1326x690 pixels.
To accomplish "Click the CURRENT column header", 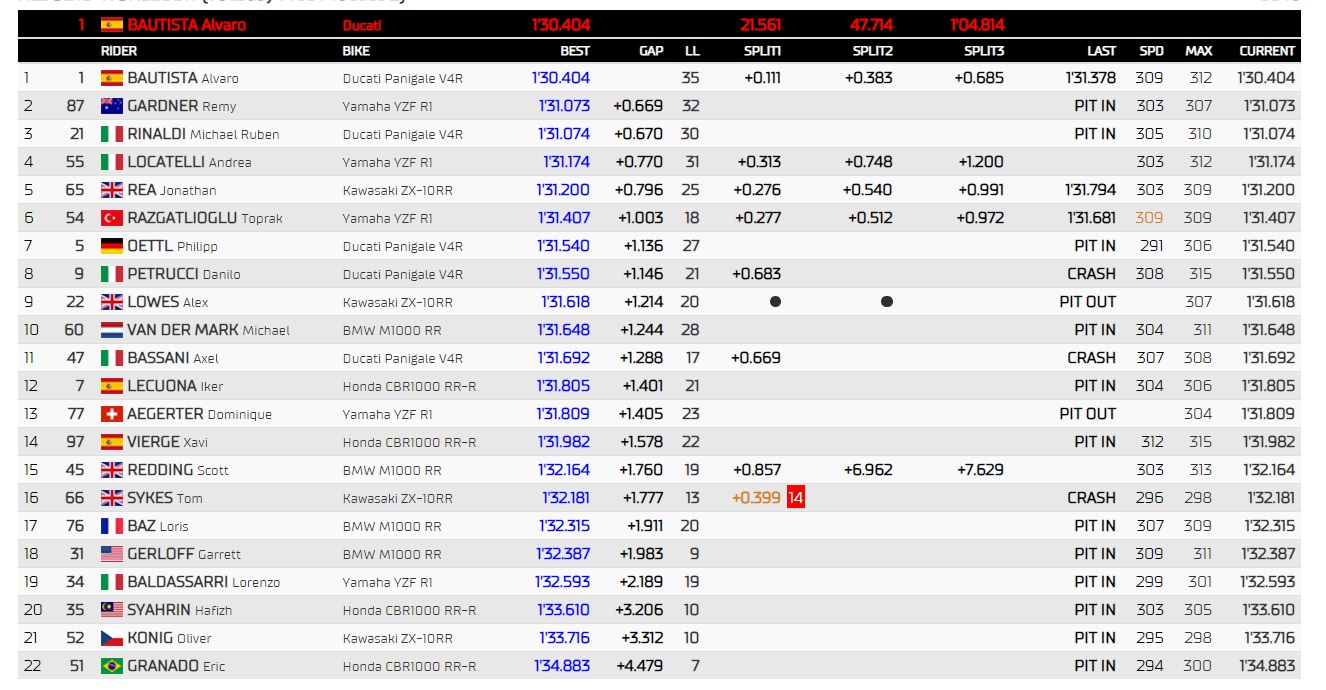I will [1267, 51].
